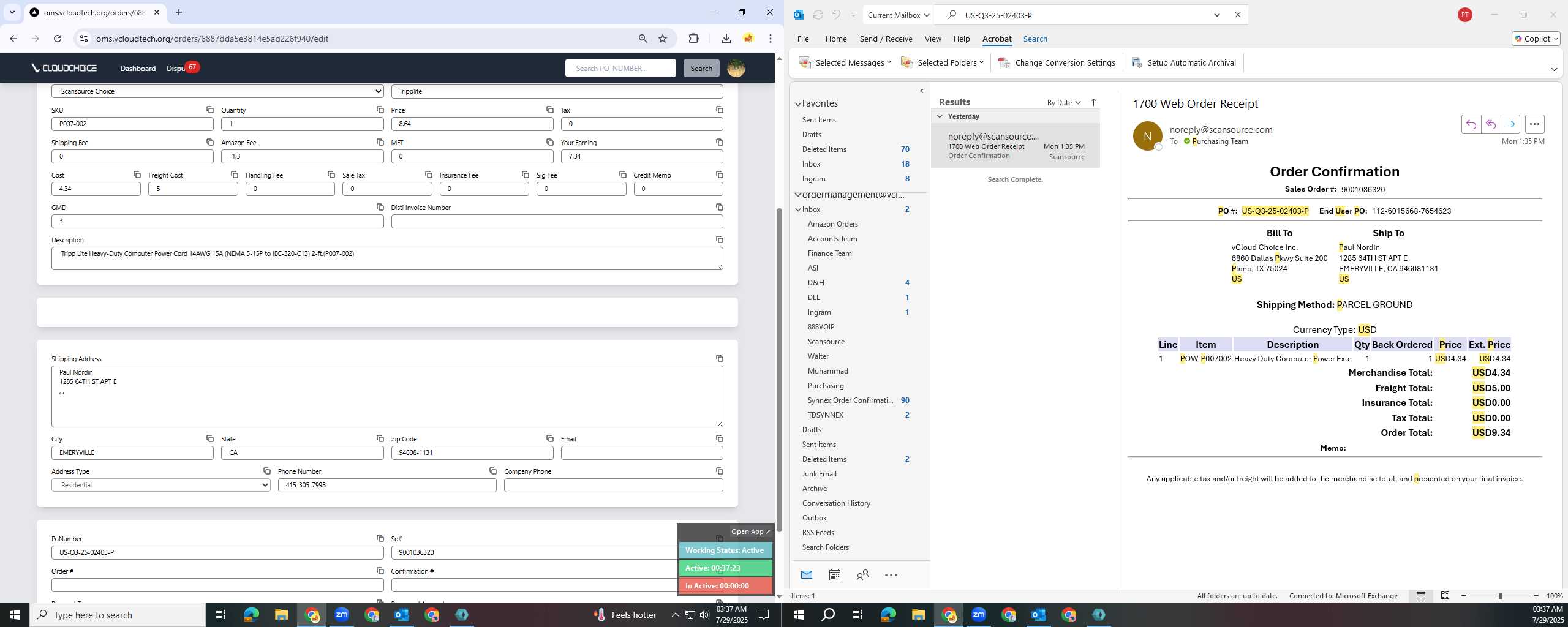The image size is (1568, 627).
Task: Open Deleted Items folder in Favorites
Action: (x=824, y=149)
